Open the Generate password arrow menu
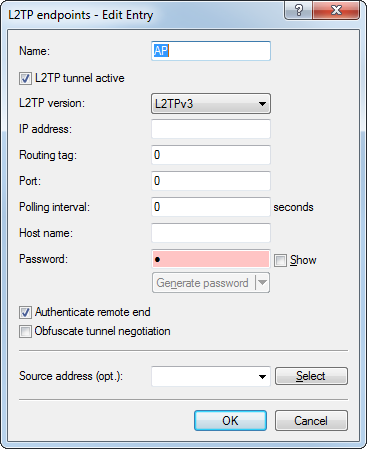The width and height of the screenshot is (367, 449). pyautogui.click(x=263, y=283)
